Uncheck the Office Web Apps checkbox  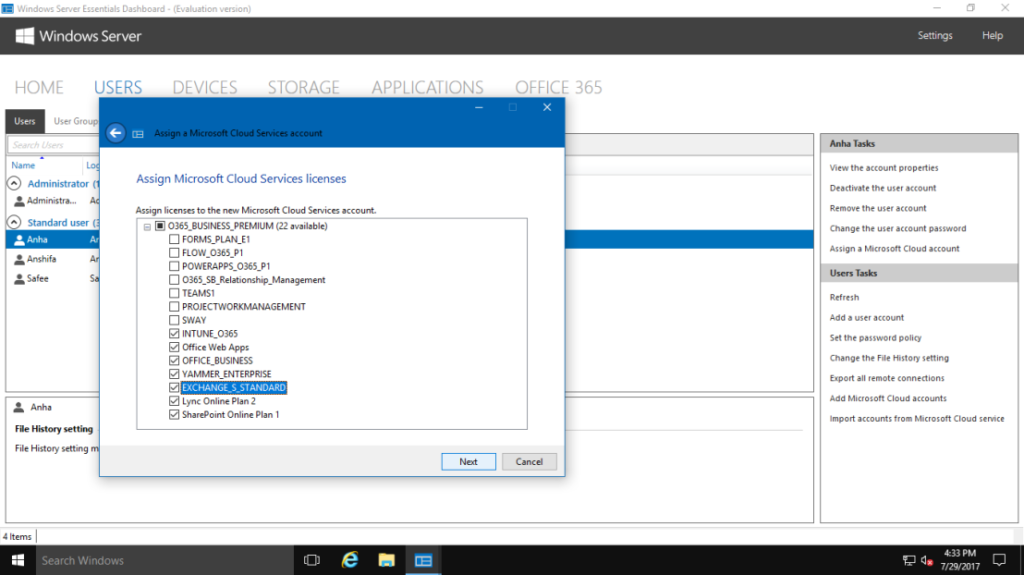pyautogui.click(x=174, y=347)
